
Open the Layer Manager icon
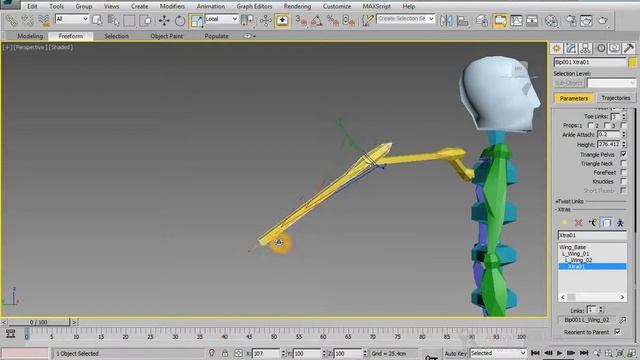[x=482, y=20]
